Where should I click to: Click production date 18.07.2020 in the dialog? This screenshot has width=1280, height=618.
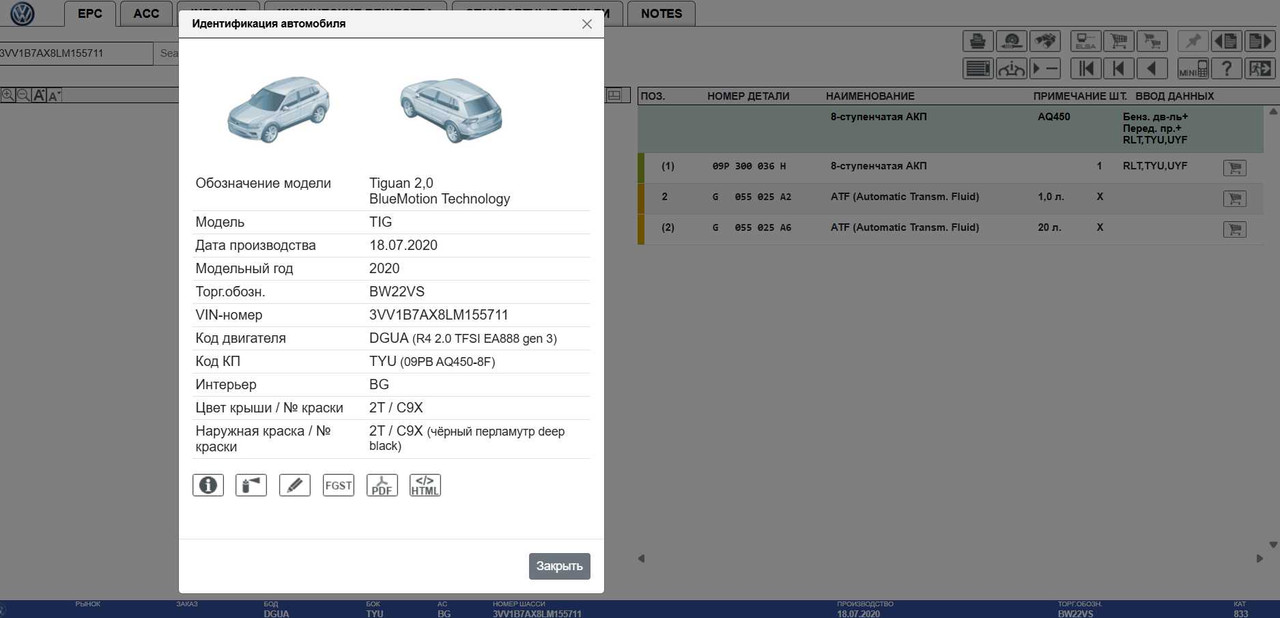pos(403,245)
